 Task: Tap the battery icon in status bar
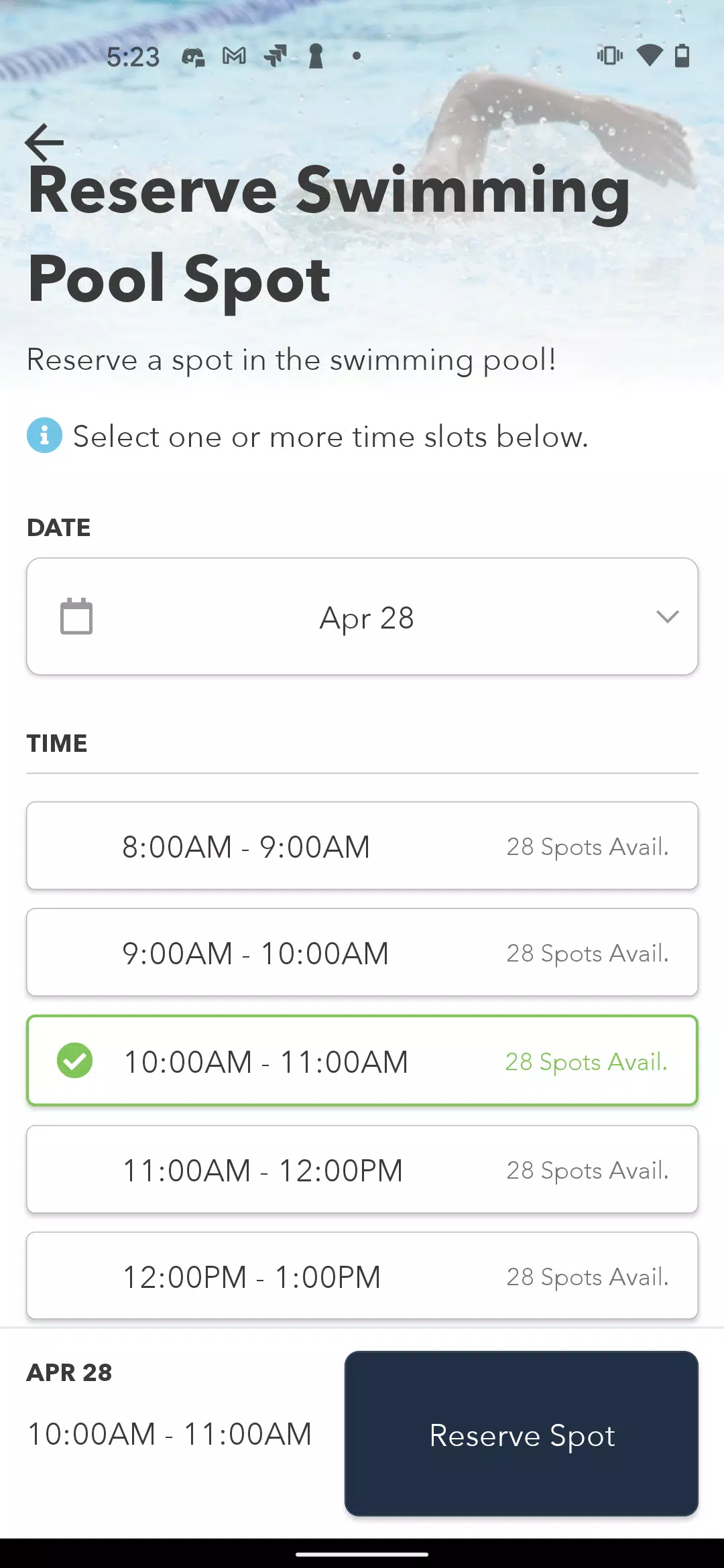682,56
